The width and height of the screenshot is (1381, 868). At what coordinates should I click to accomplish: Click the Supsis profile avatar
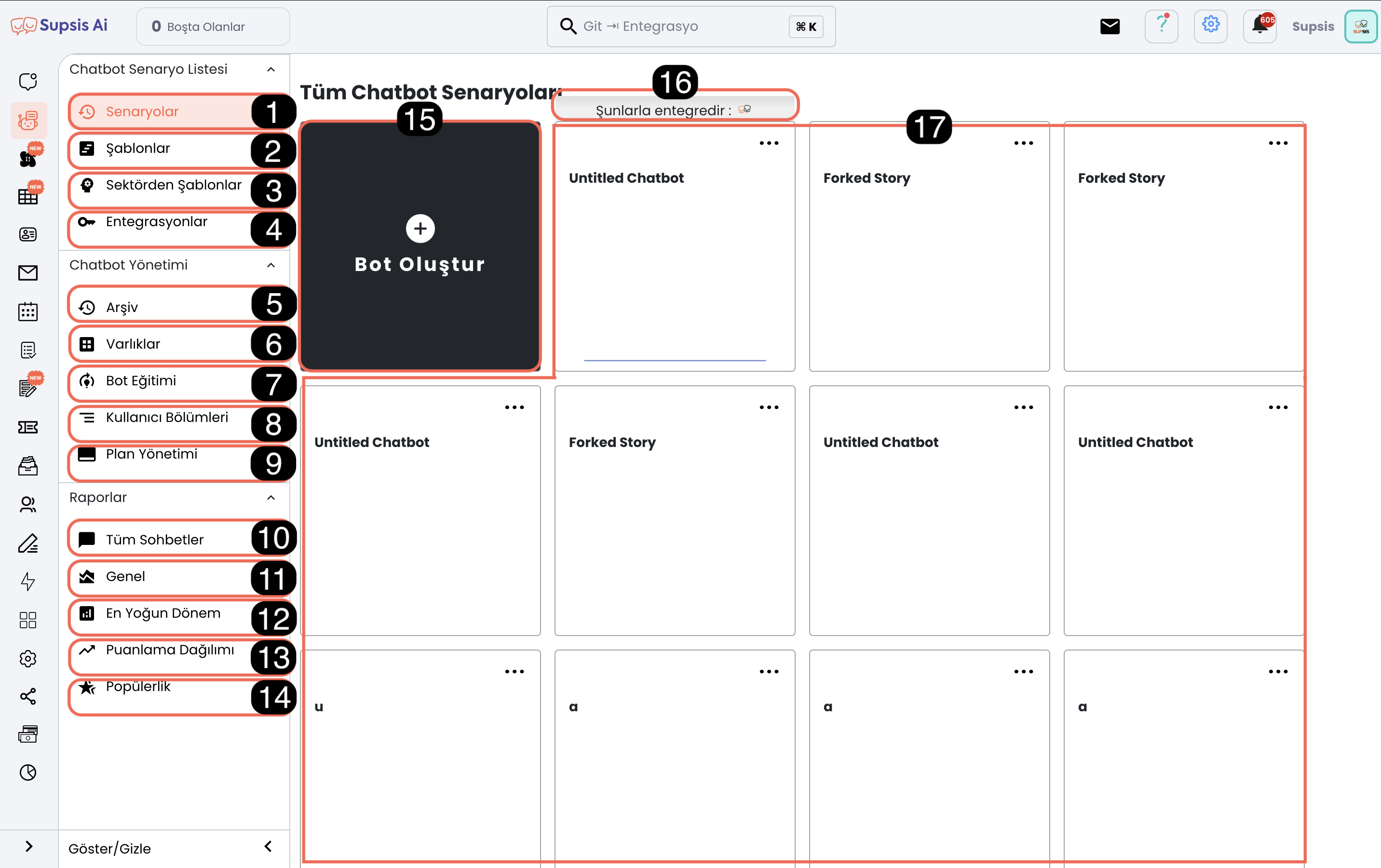click(x=1361, y=27)
